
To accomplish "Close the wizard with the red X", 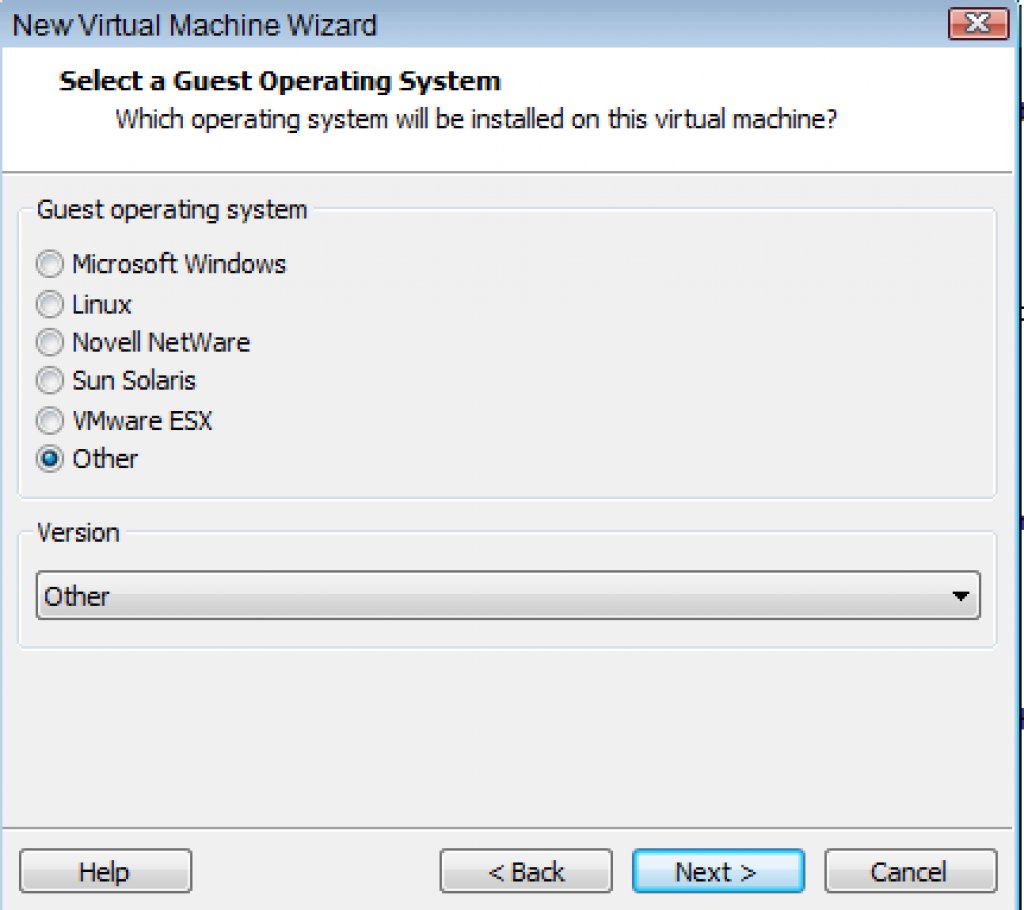I will 977,23.
